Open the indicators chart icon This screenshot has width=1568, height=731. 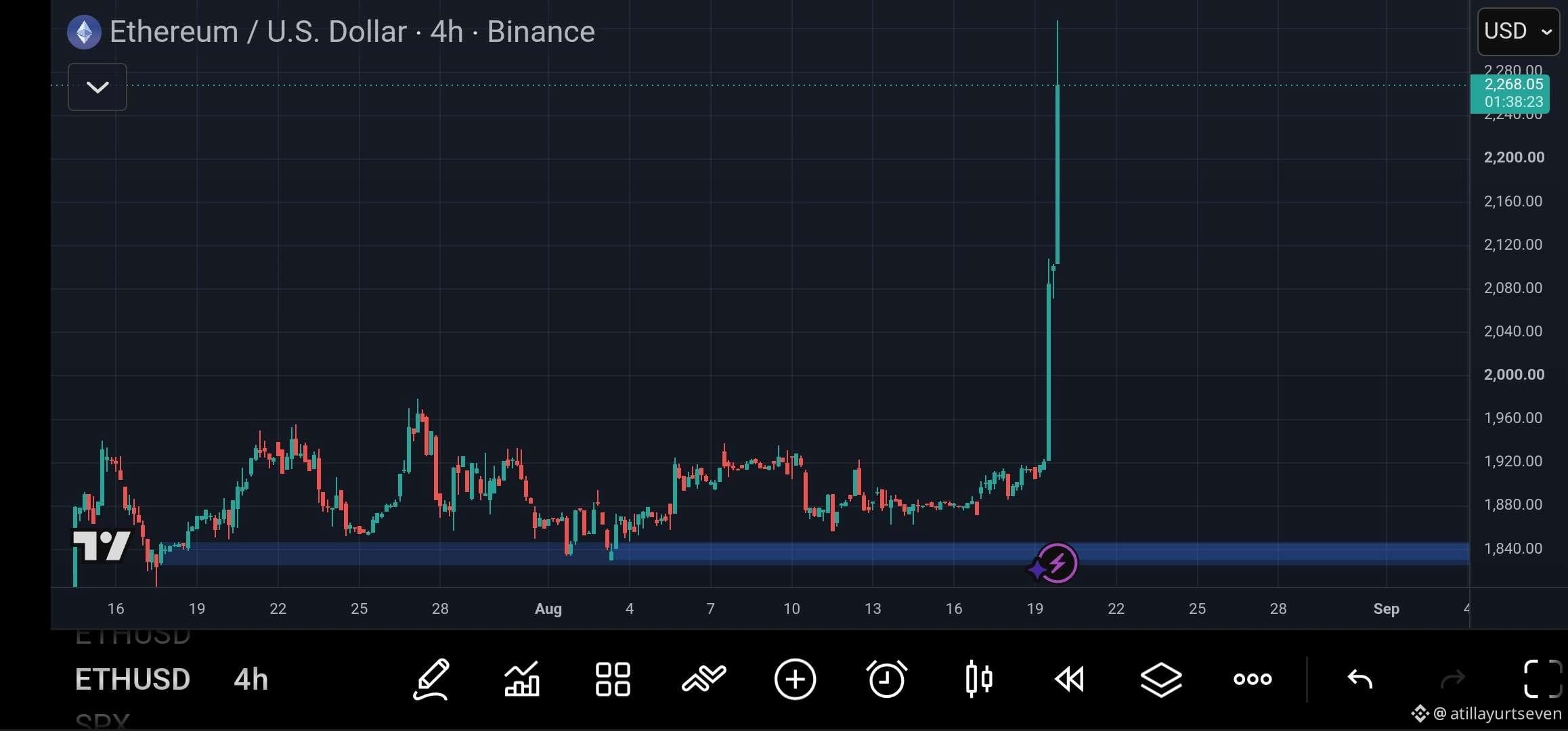(522, 679)
